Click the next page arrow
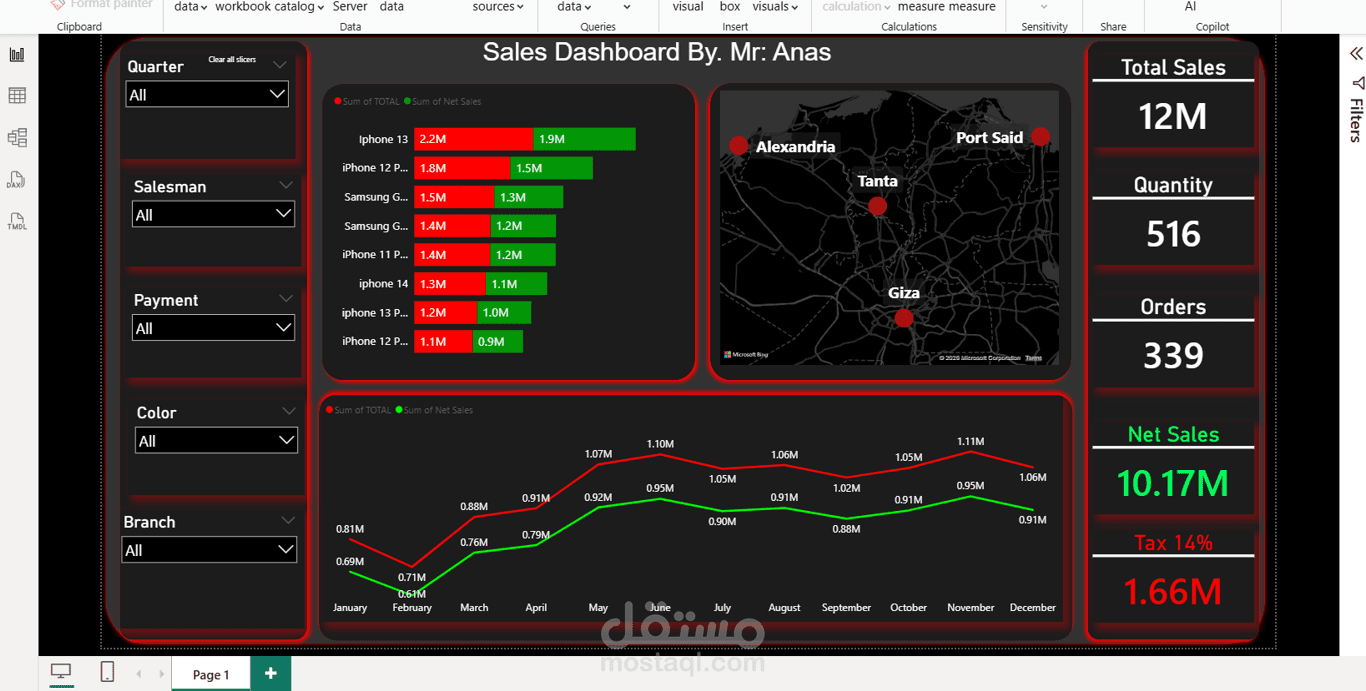The height and width of the screenshot is (691, 1366). pos(161,674)
